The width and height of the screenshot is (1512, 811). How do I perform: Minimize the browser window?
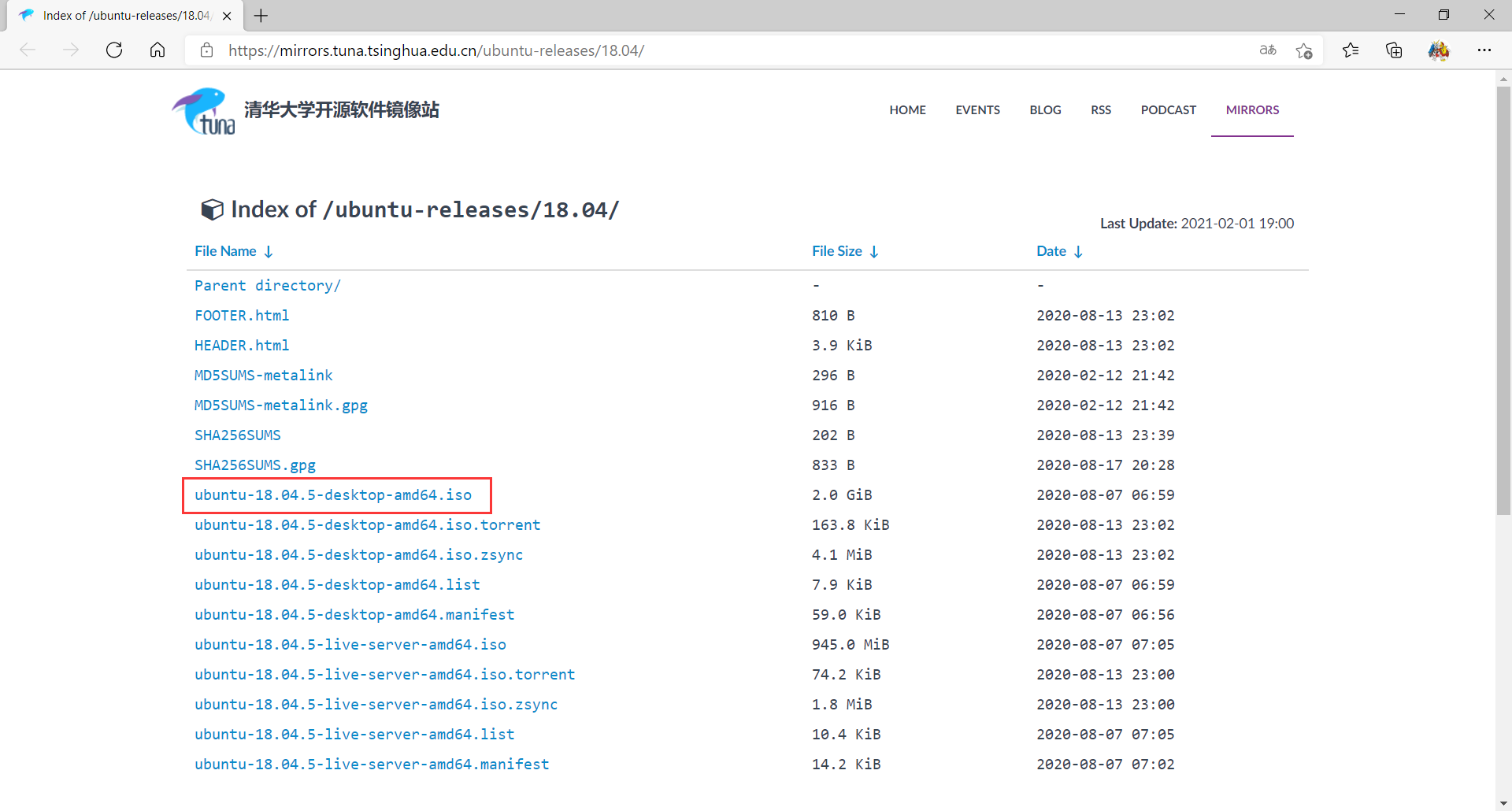(x=1399, y=15)
